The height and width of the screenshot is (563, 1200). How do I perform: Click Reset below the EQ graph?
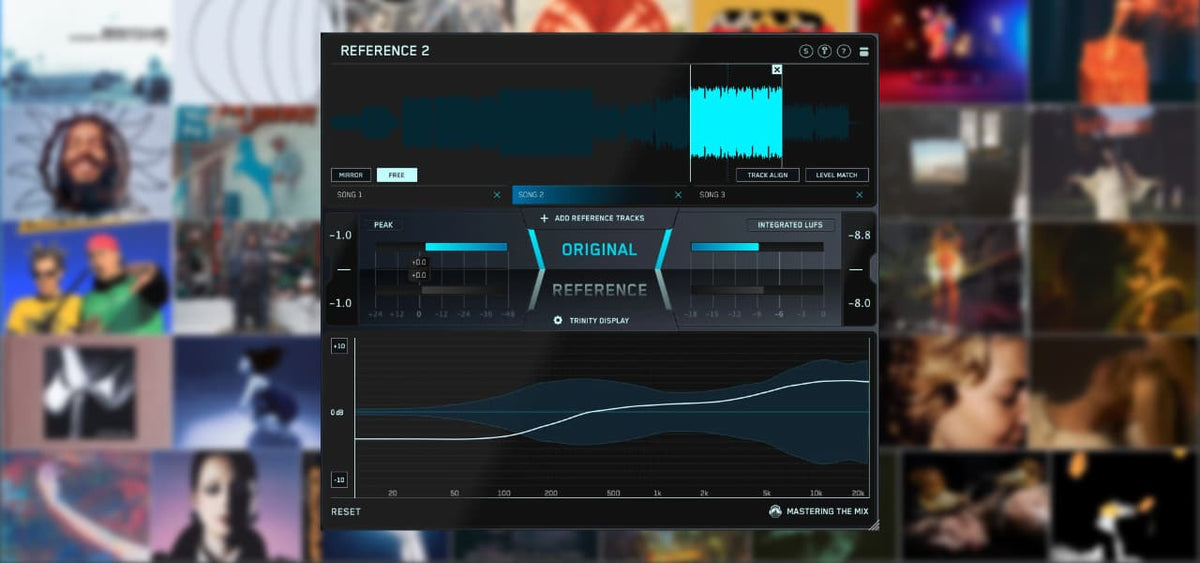[346, 512]
